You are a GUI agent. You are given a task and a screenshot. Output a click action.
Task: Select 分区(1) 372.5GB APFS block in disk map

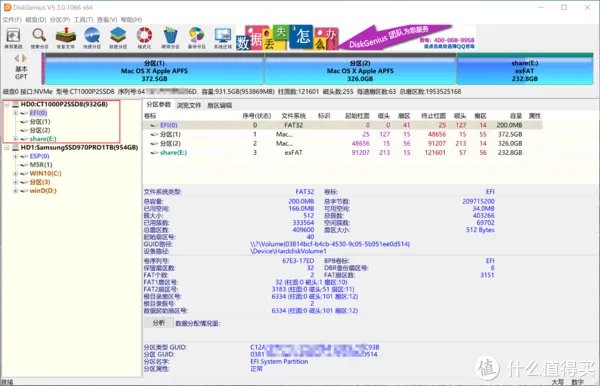pyautogui.click(x=154, y=70)
